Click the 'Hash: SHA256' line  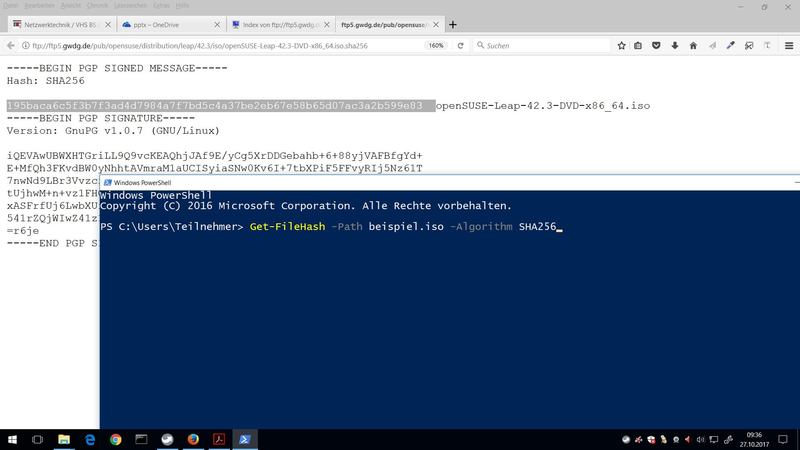point(45,81)
